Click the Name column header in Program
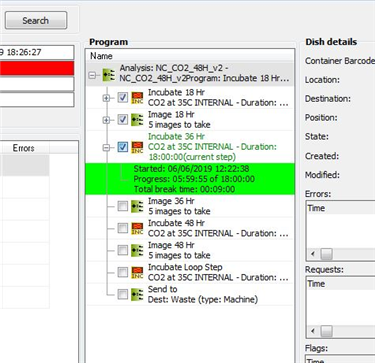This screenshot has width=375, height=363. point(190,56)
